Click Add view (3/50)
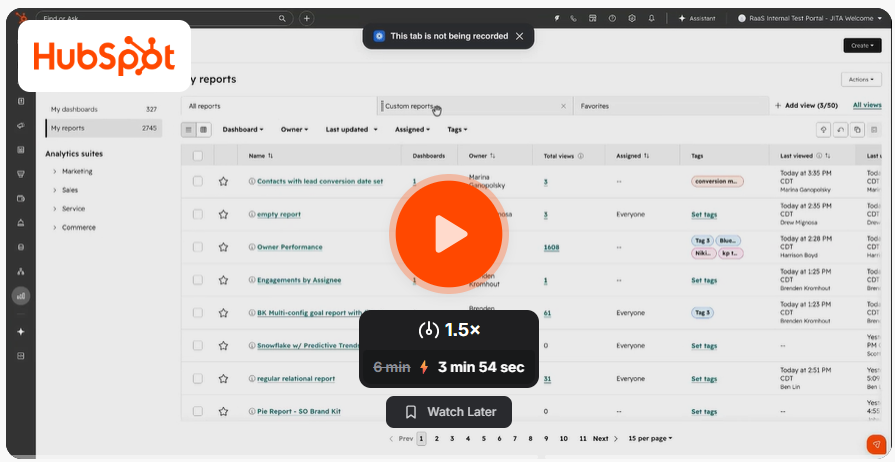The image size is (895, 462). click(806, 106)
